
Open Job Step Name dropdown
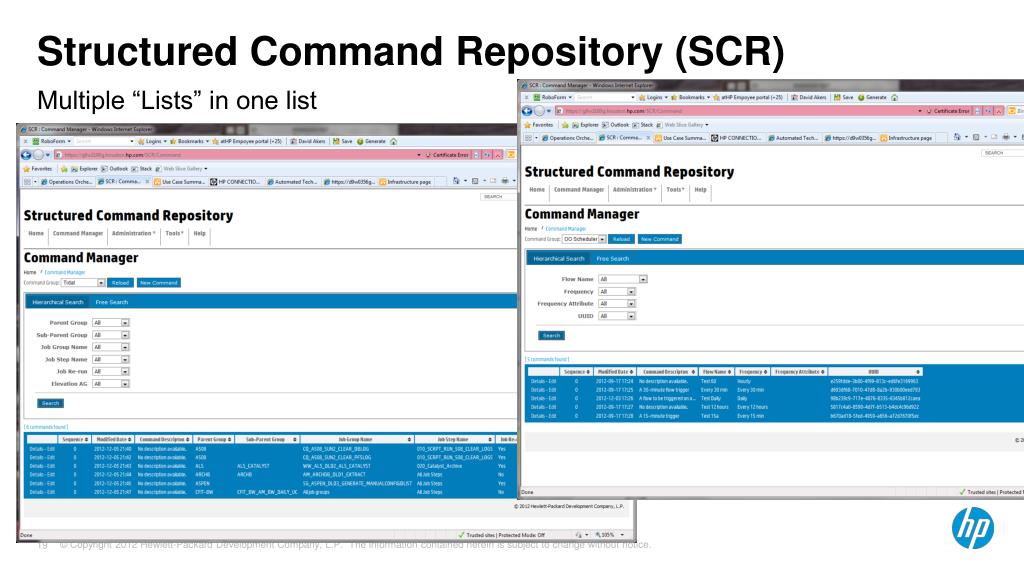(110, 360)
